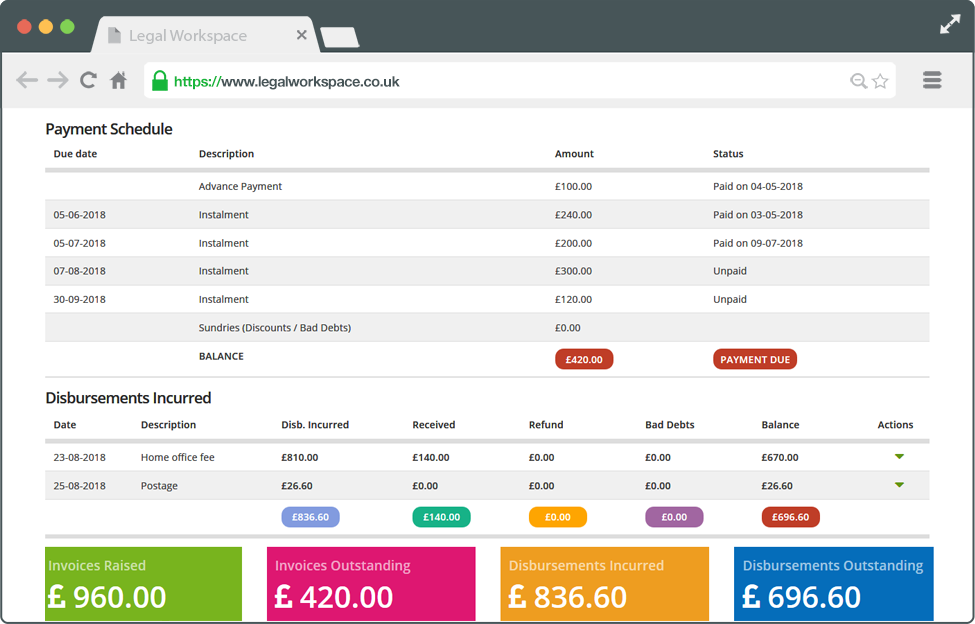Click the Payment Schedule heading
The height and width of the screenshot is (624, 975).
click(109, 129)
